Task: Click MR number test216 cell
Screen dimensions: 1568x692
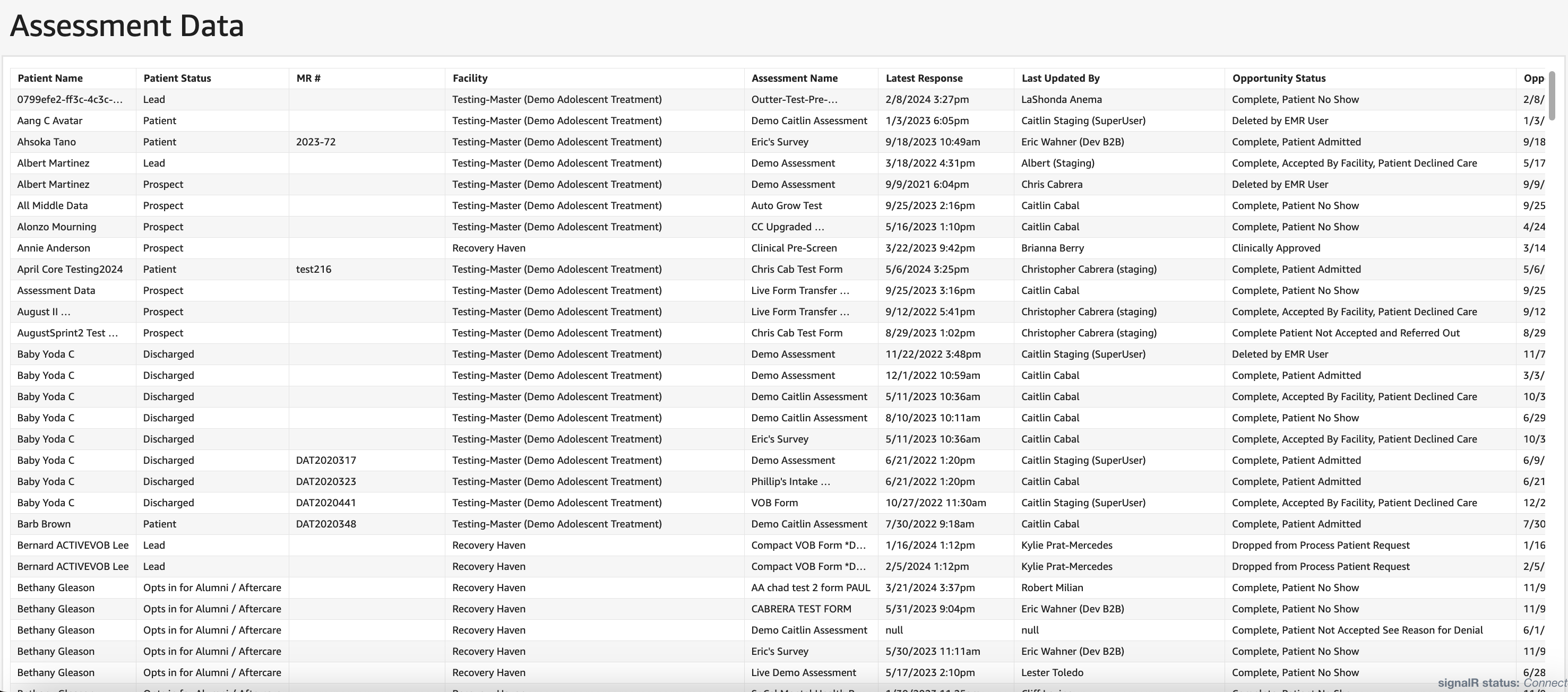Action: pyautogui.click(x=314, y=269)
